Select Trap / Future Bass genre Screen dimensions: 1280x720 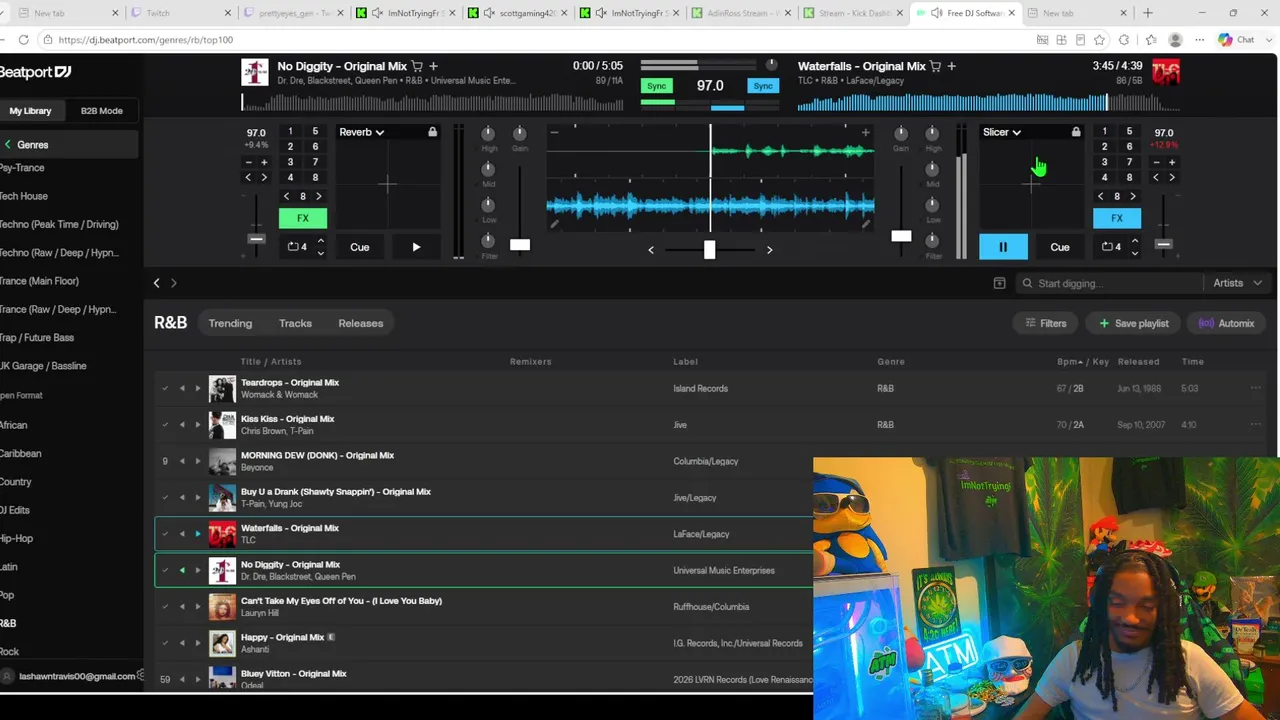(x=37, y=338)
